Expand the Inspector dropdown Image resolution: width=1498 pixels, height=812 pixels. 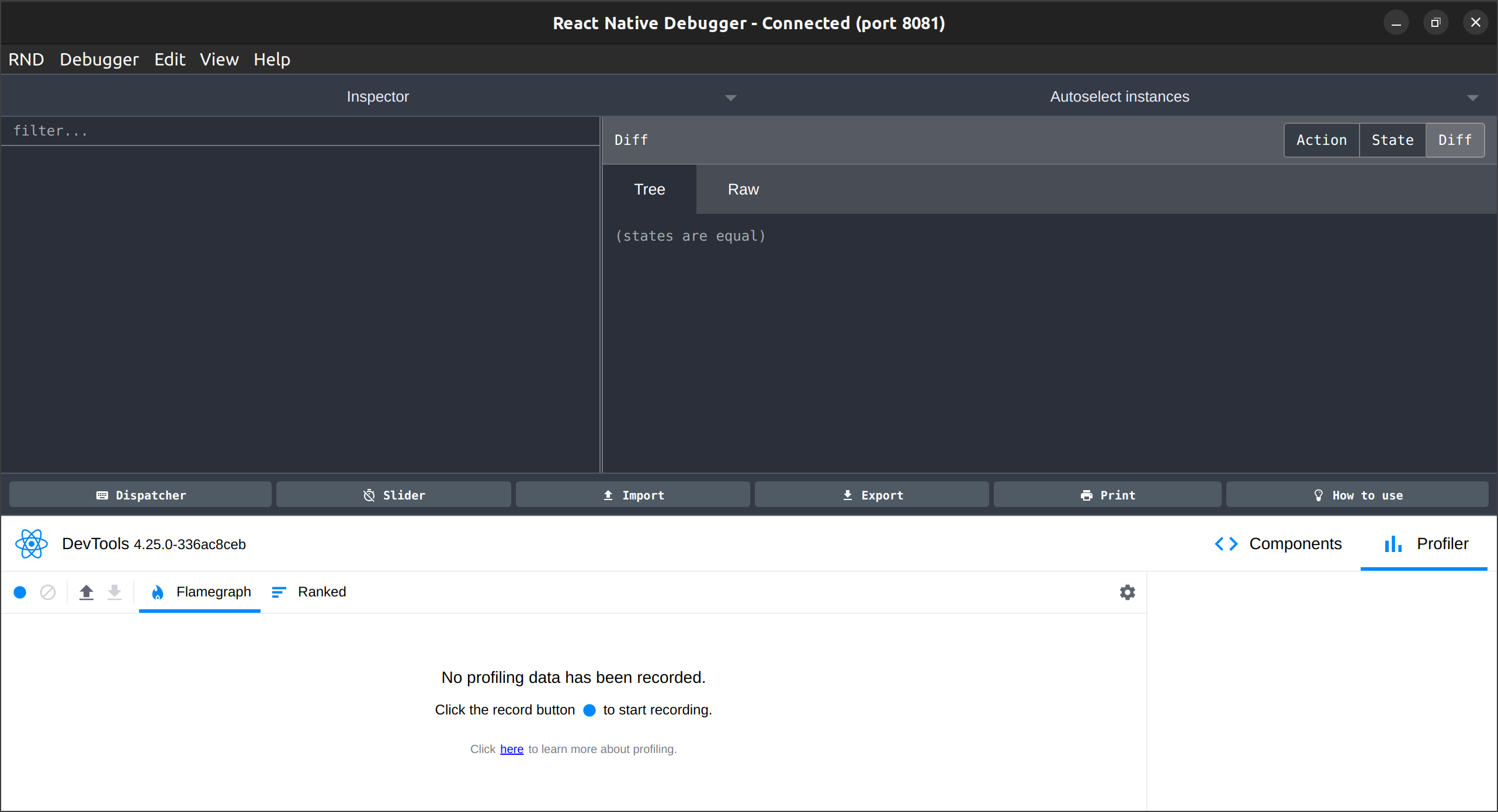[730, 97]
